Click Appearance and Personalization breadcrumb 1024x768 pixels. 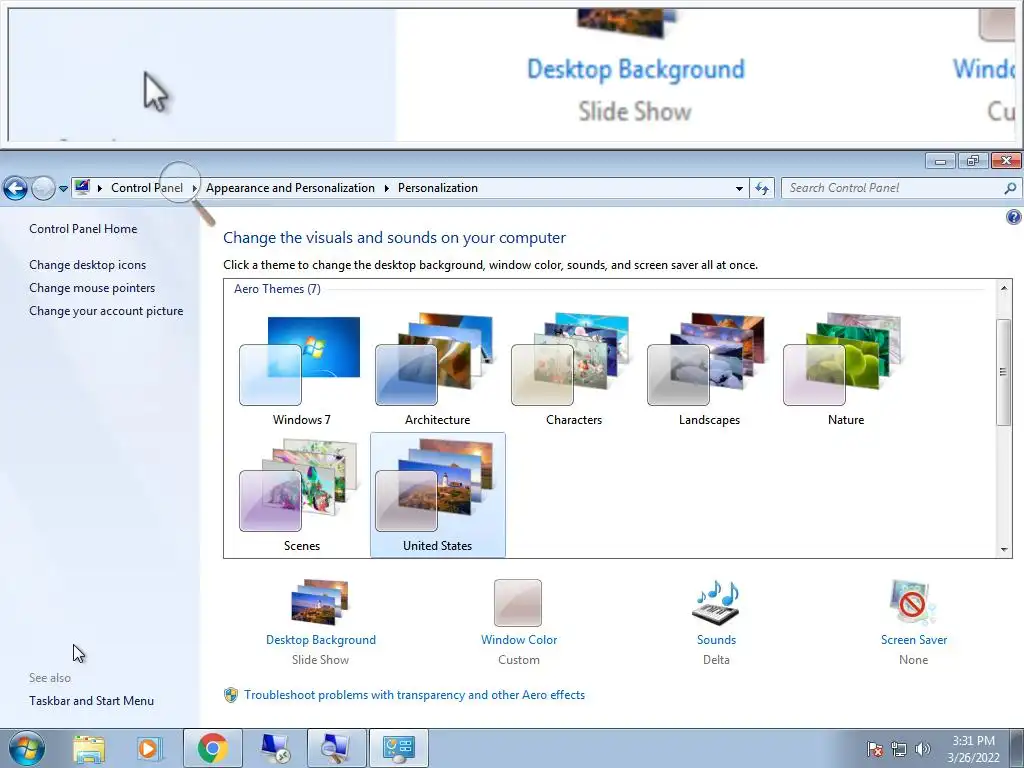pyautogui.click(x=290, y=188)
